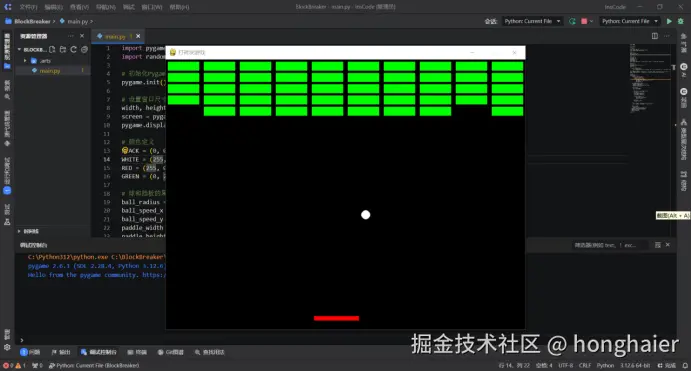The height and width of the screenshot is (371, 692).
Task: Open the find results bottom tab
Action: pos(210,352)
